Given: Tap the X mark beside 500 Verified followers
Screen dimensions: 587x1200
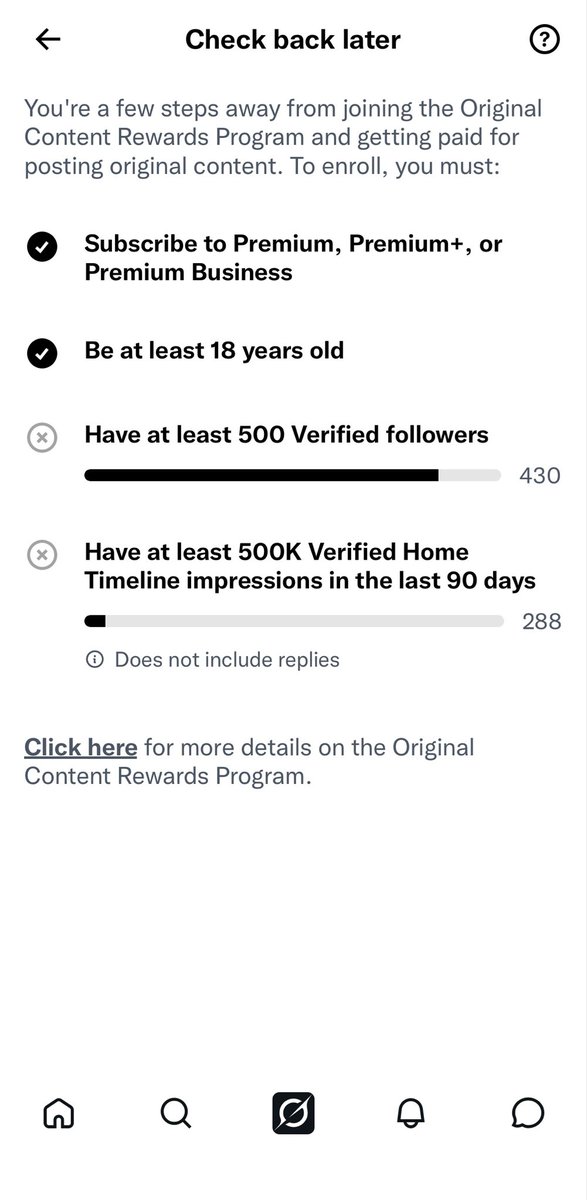Looking at the screenshot, I should (42, 438).
